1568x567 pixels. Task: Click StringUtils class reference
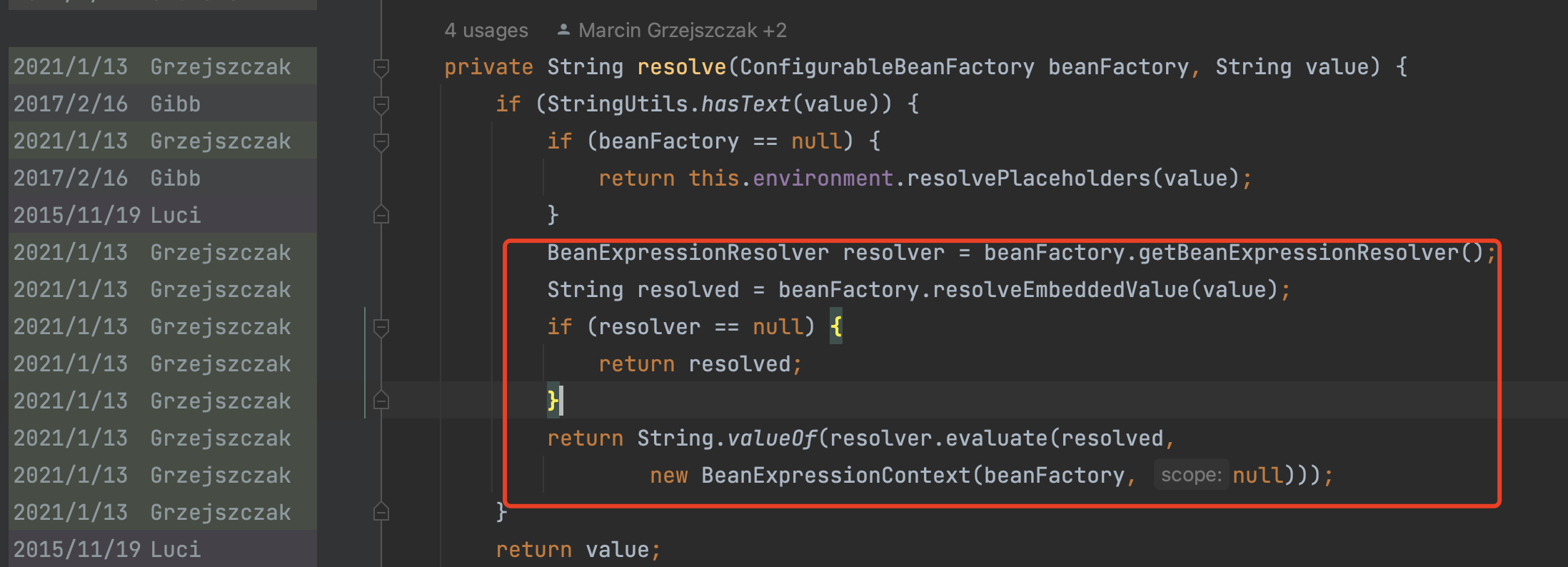pyautogui.click(x=618, y=104)
